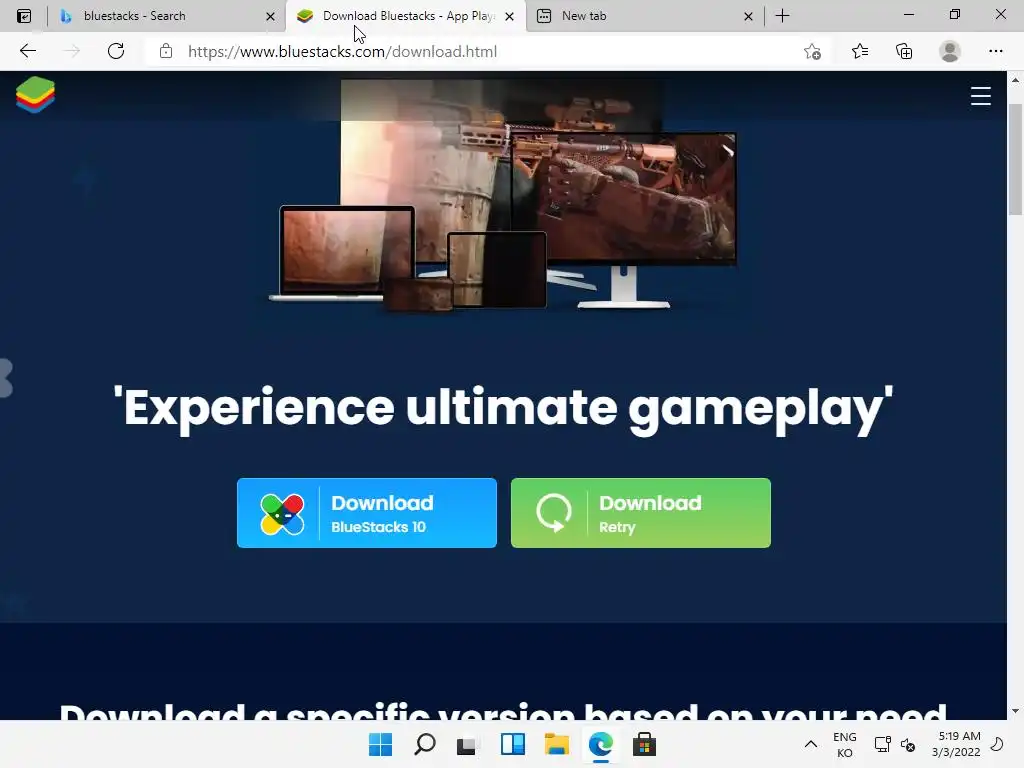The image size is (1024, 768).
Task: Focus the address bar URL field
Action: coord(470,51)
